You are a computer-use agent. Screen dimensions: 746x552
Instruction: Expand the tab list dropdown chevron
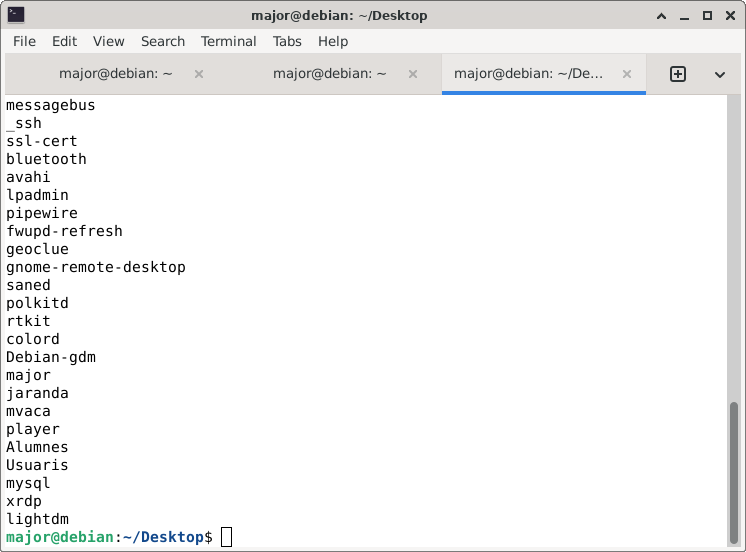[x=719, y=74]
